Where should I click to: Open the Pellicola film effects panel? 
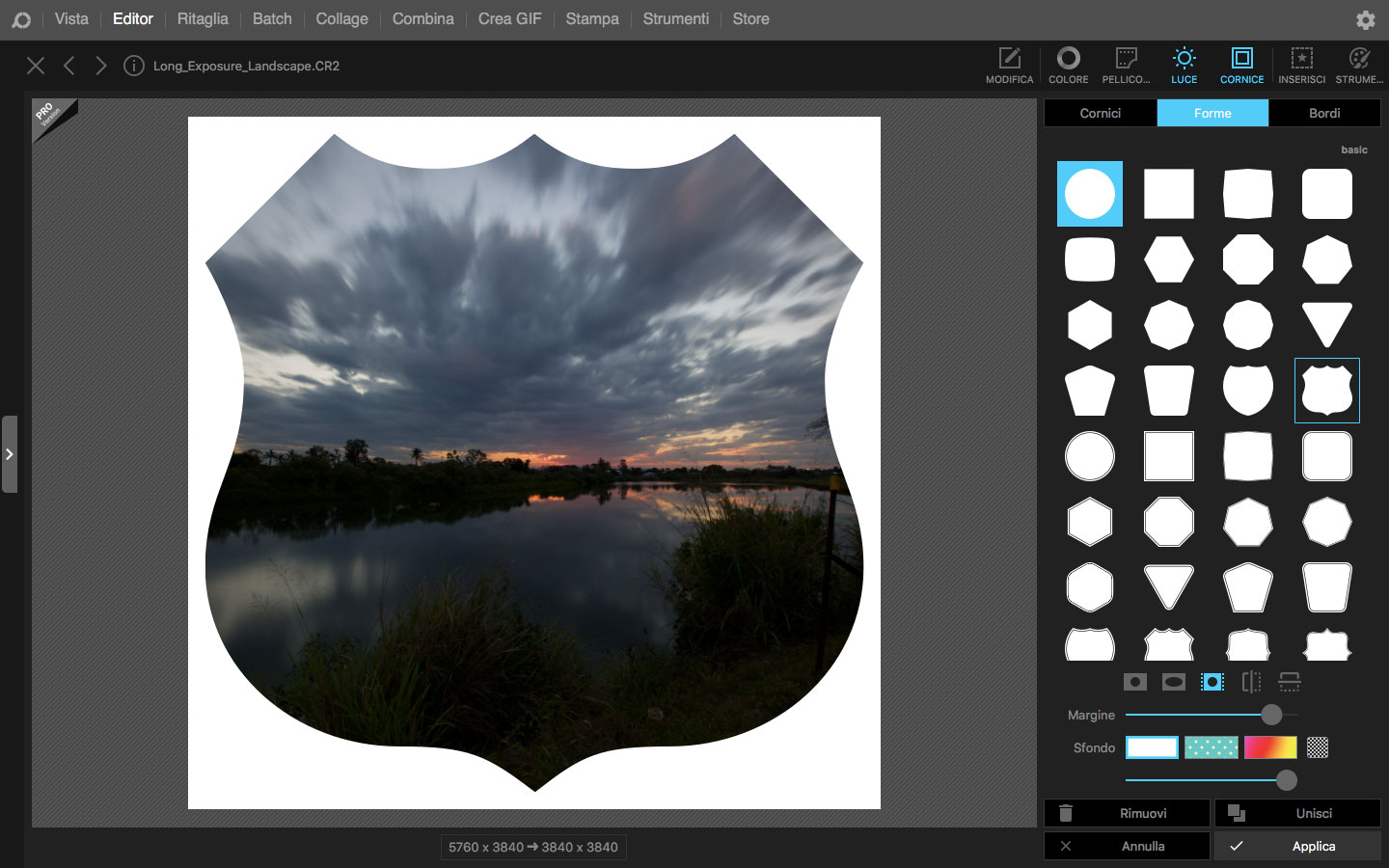click(x=1126, y=66)
